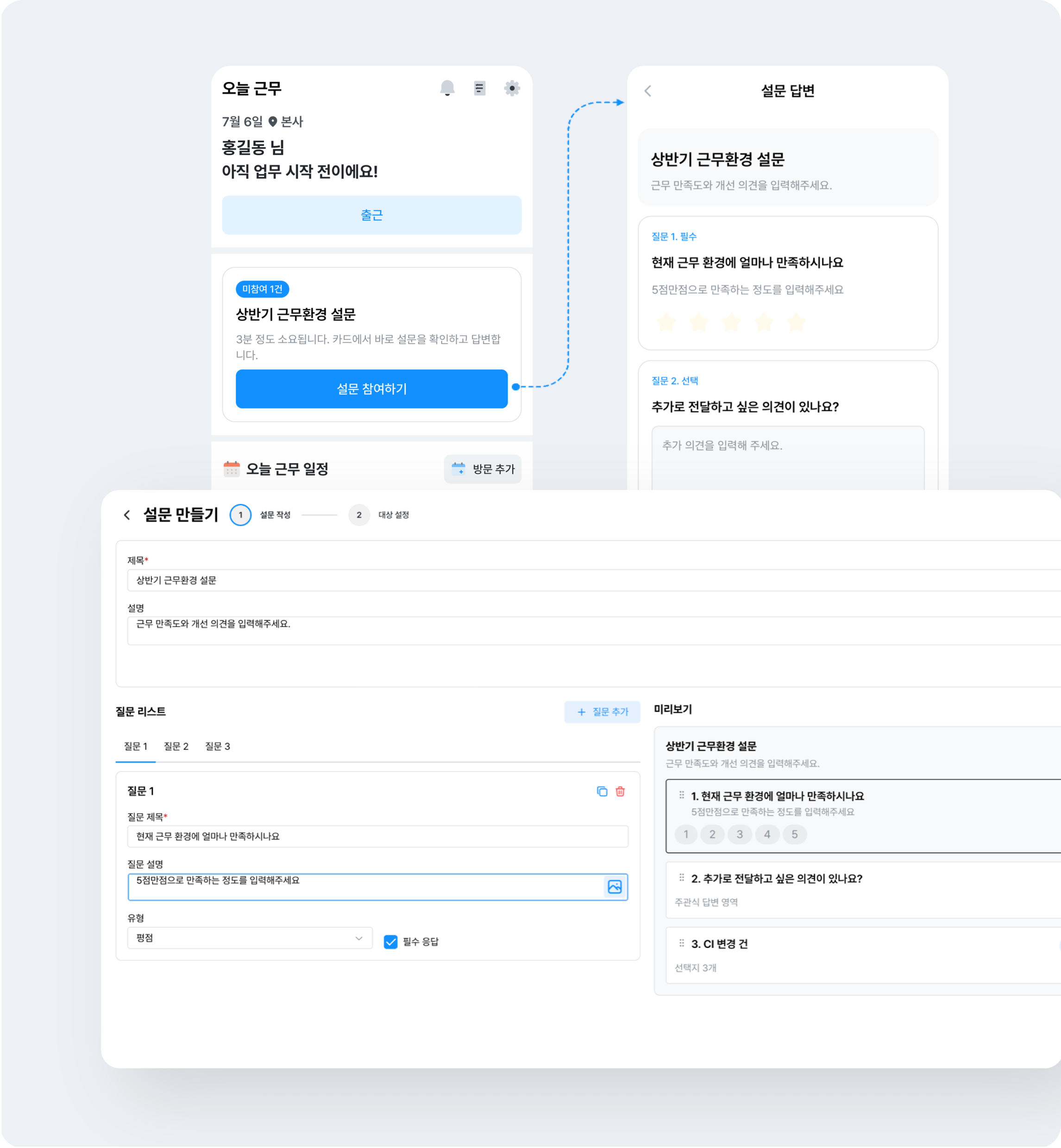Image resolution: width=1061 pixels, height=1148 pixels.
Task: Delete 질문 1 with the trash icon
Action: [620, 791]
